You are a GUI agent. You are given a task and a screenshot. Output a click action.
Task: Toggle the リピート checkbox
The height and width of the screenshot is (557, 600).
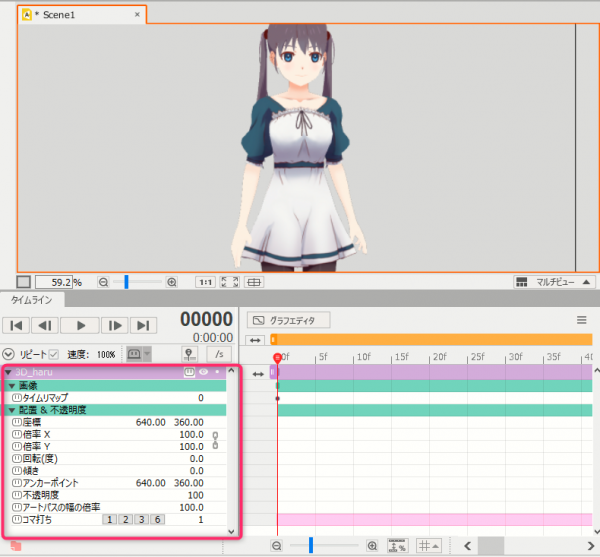point(54,355)
